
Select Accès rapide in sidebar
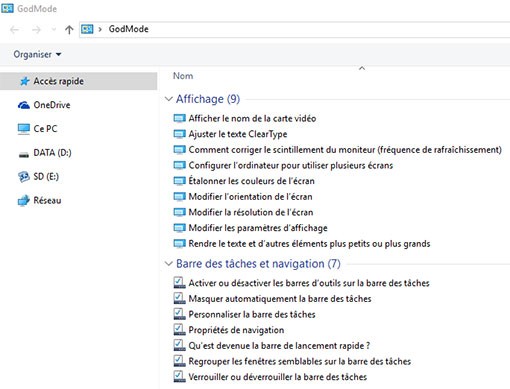coord(78,81)
